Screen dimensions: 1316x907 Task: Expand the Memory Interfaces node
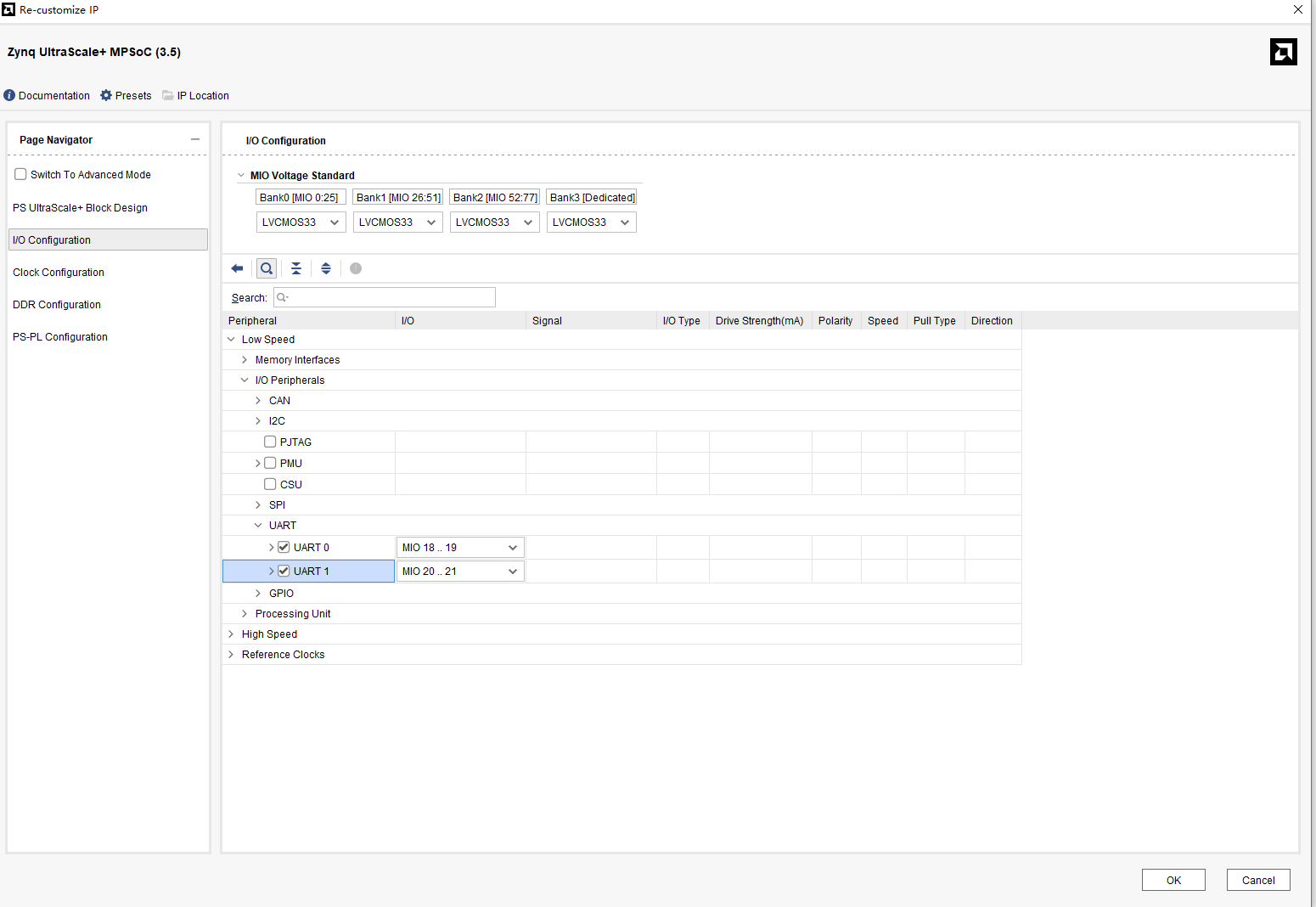click(245, 360)
